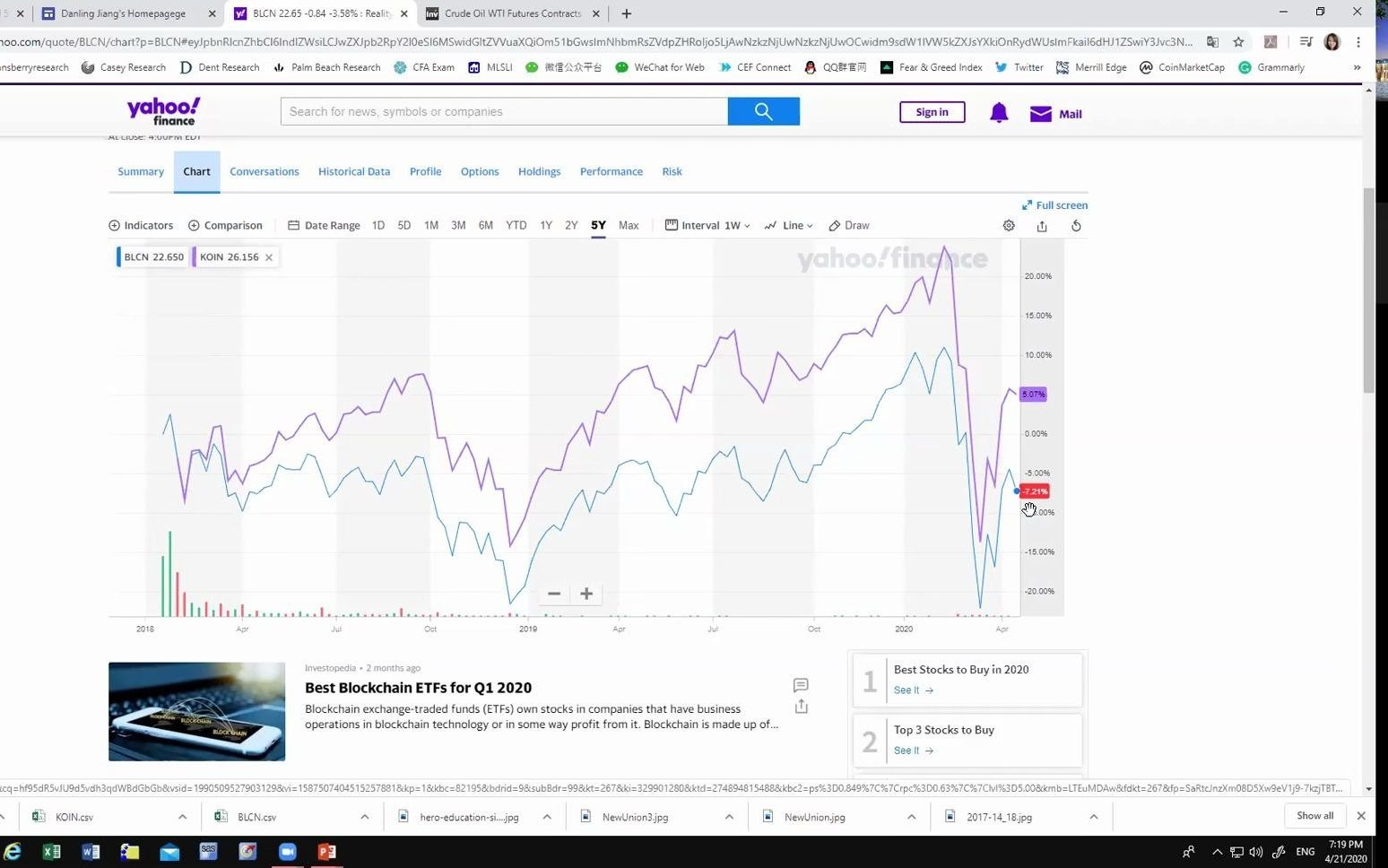Bookmark this page with the star icon

tap(1238, 41)
